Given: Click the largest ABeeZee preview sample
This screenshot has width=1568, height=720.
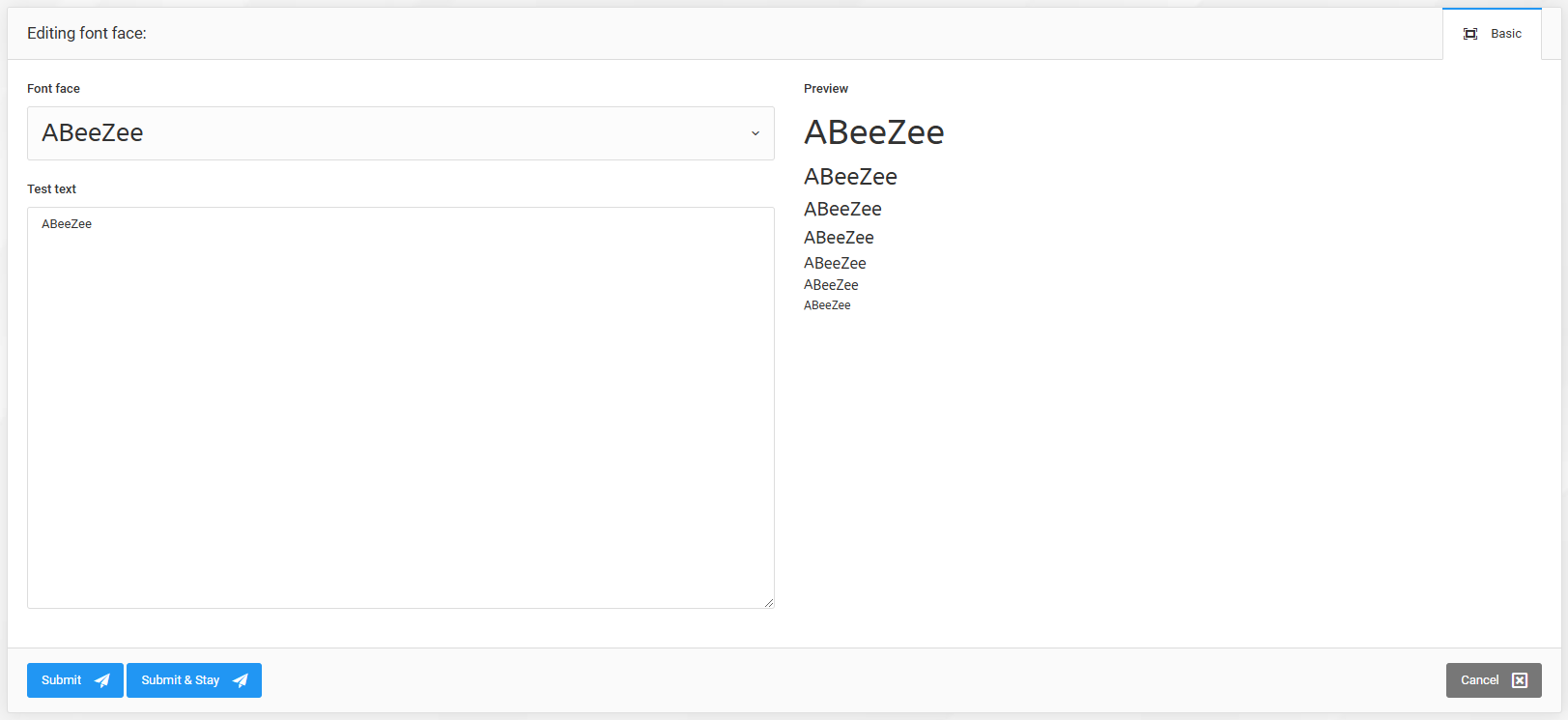Looking at the screenshot, I should pyautogui.click(x=873, y=132).
